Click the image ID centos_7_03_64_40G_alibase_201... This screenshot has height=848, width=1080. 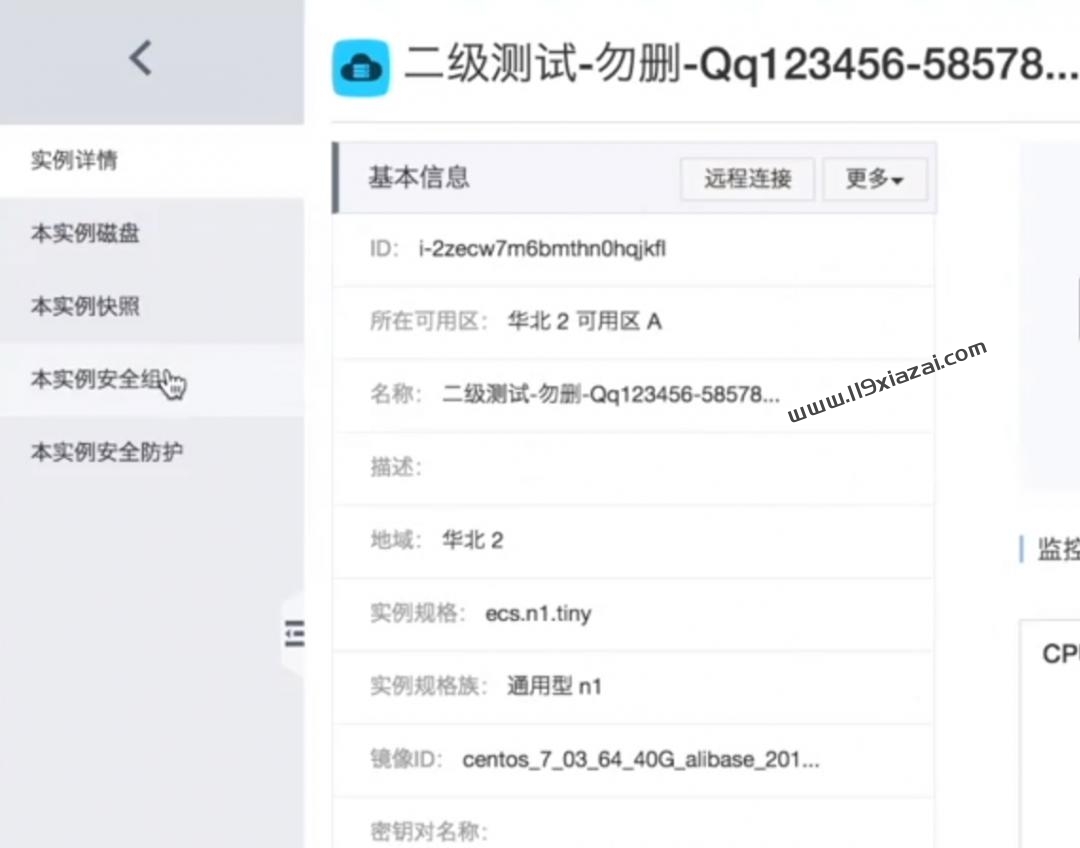point(641,759)
